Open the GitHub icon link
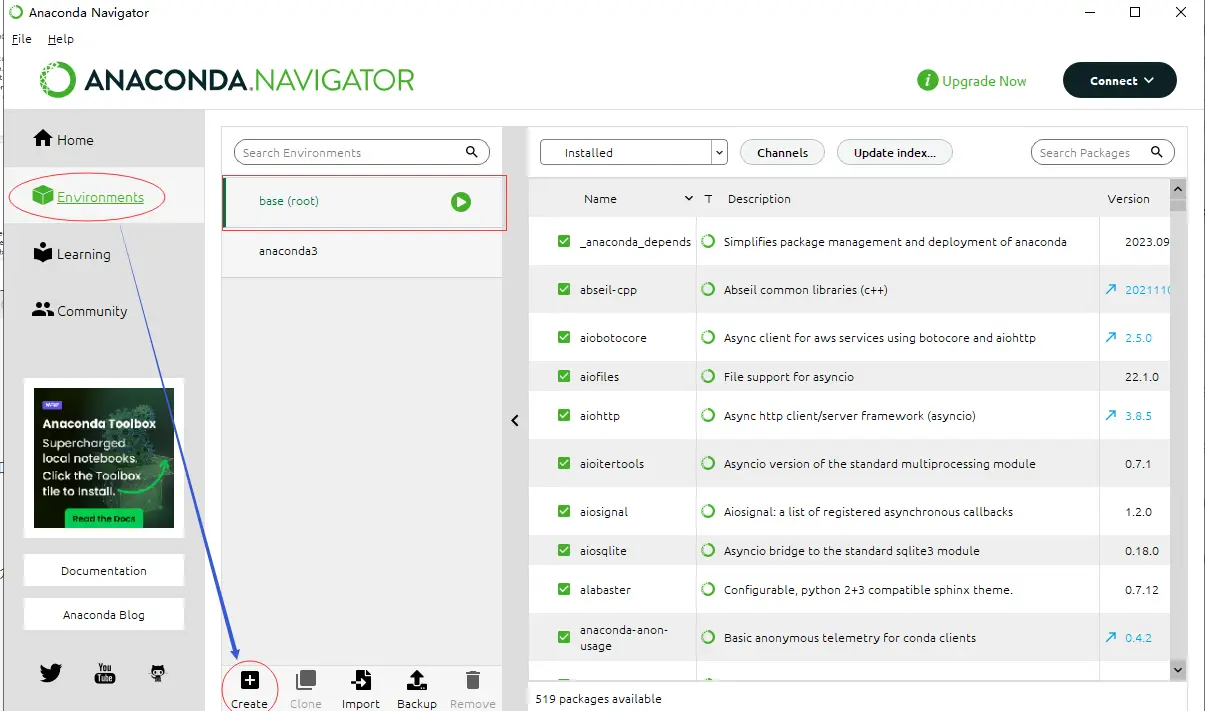This screenshot has height=711, width=1205. click(158, 673)
